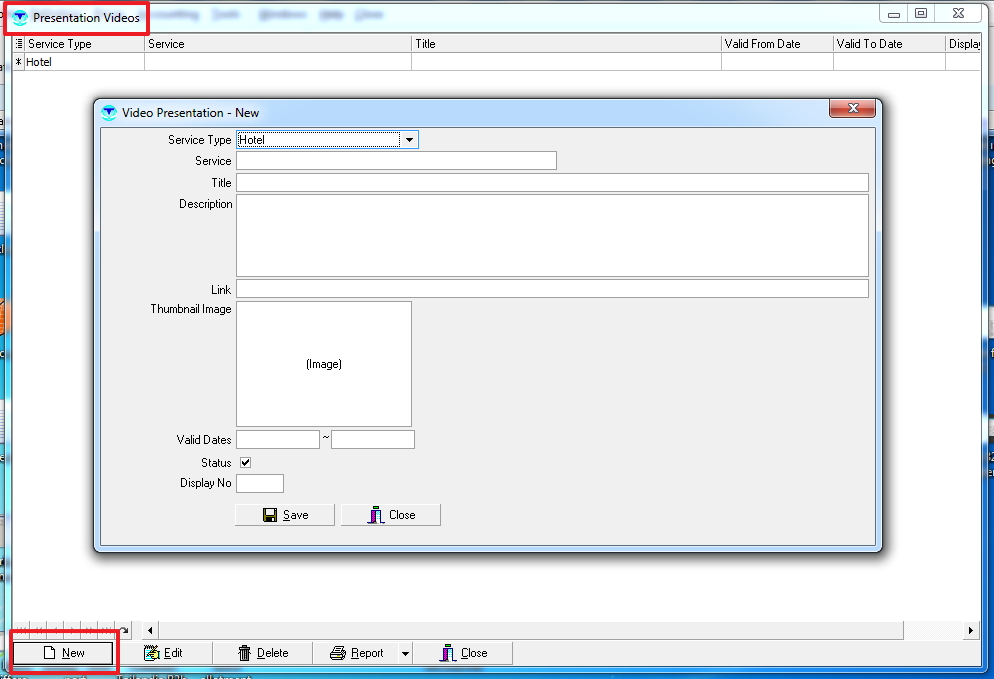Focus the Link input field
This screenshot has width=994, height=679.
pyautogui.click(x=552, y=289)
